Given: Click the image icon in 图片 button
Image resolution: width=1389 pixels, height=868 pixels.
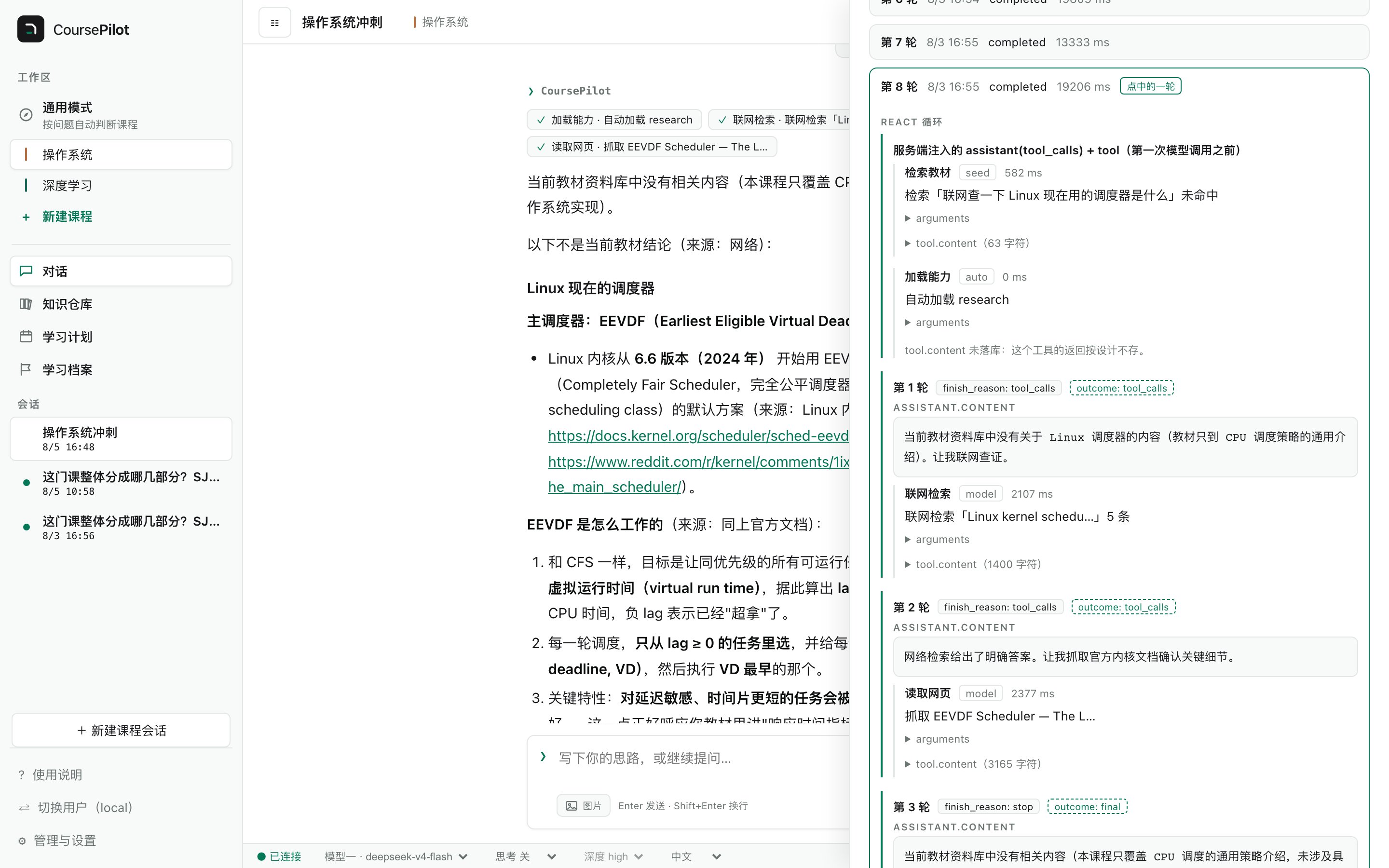Looking at the screenshot, I should (x=571, y=806).
